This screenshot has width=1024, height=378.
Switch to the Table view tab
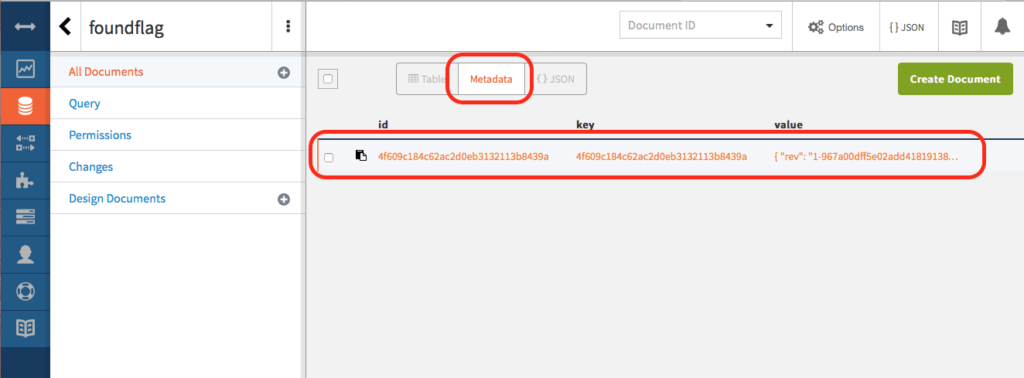(x=427, y=79)
